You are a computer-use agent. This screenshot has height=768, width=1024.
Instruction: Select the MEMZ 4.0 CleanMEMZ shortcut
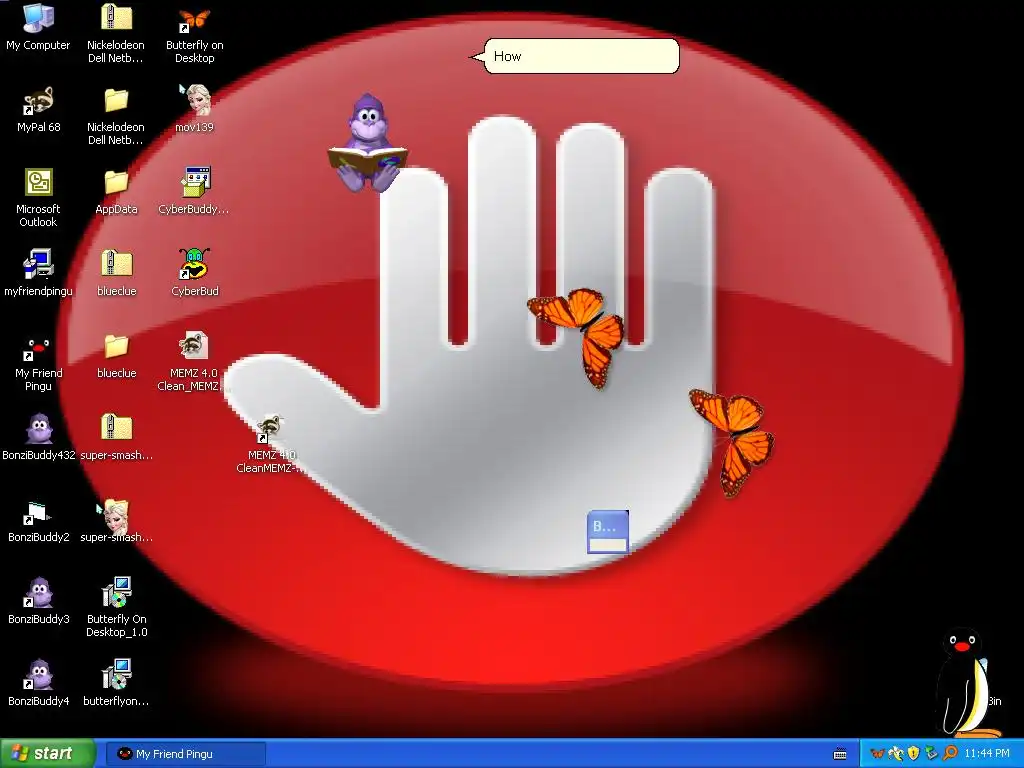click(x=269, y=444)
